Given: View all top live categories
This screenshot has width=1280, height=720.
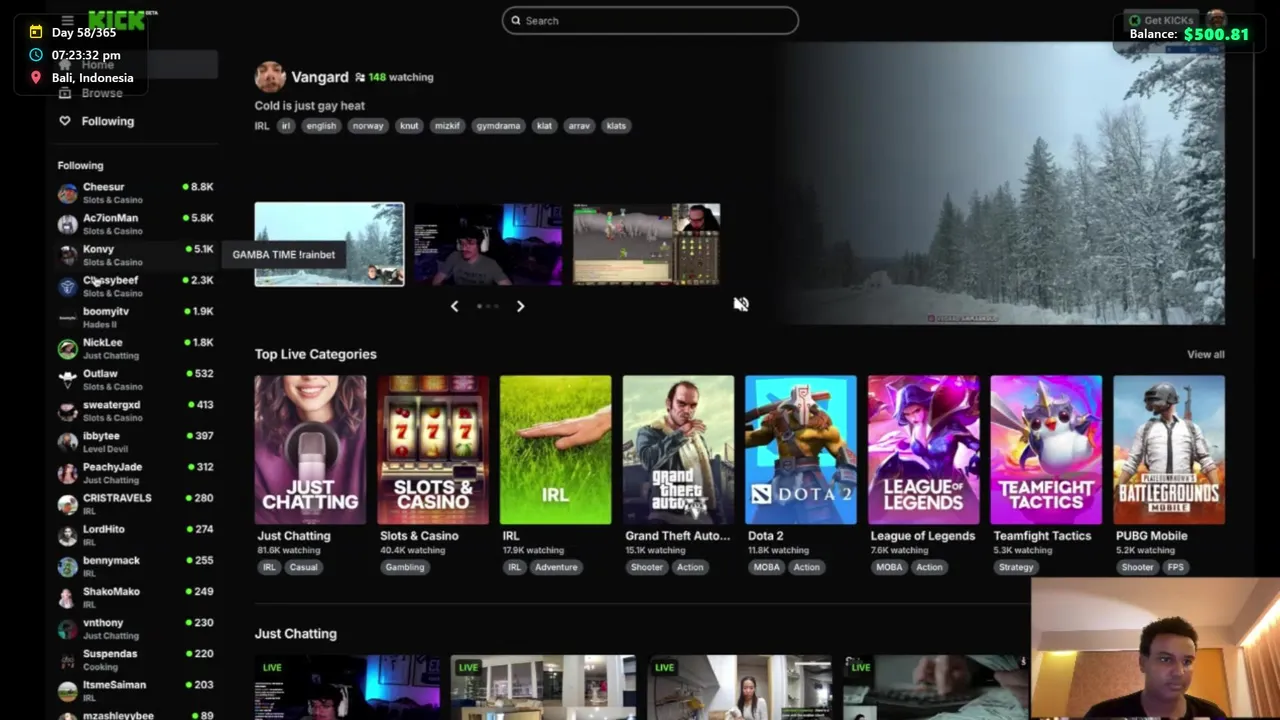Looking at the screenshot, I should pos(1205,354).
